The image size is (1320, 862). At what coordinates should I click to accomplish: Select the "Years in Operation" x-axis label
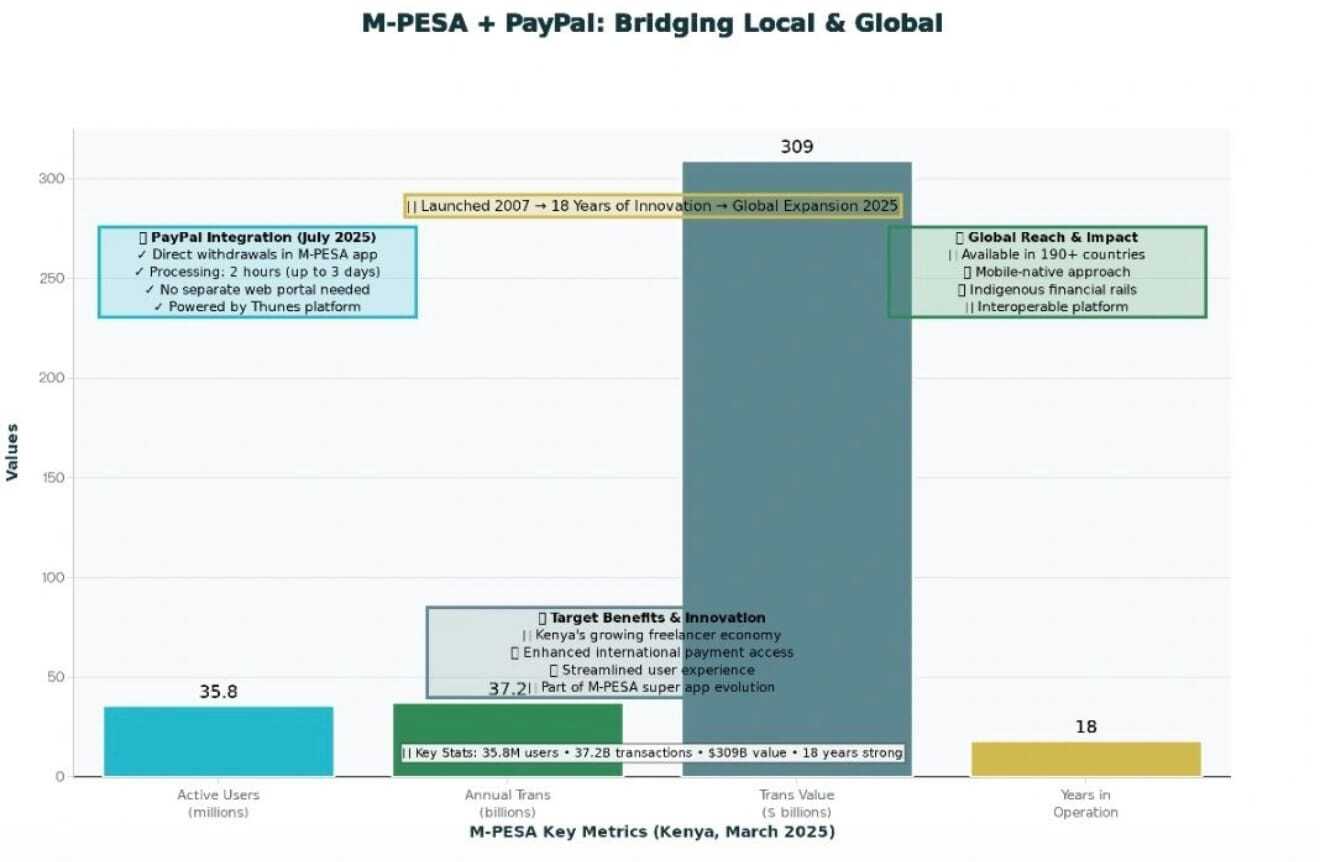point(1086,804)
